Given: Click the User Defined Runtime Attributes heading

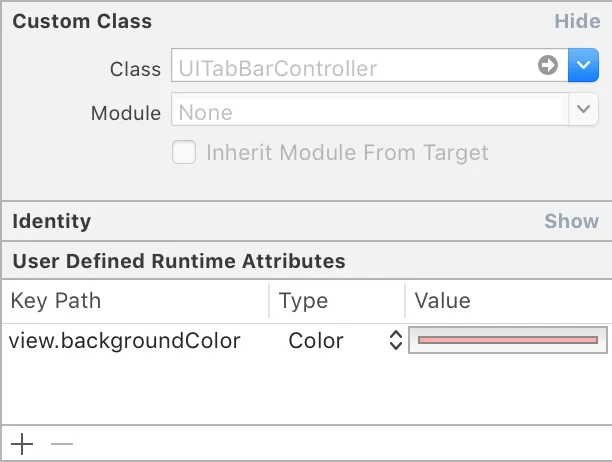Looking at the screenshot, I should [179, 262].
